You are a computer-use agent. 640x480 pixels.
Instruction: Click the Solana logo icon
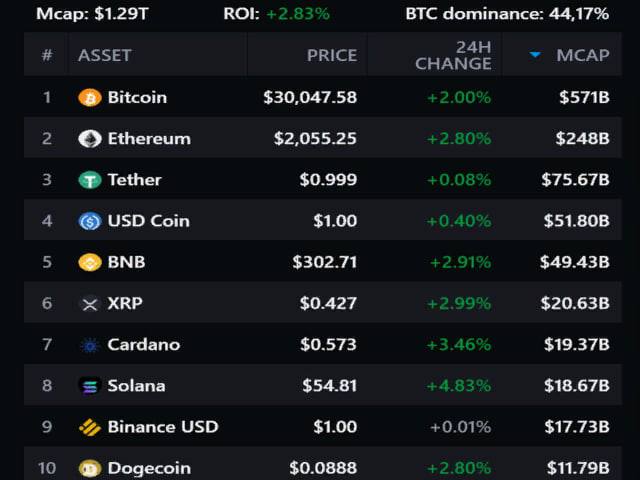(x=90, y=386)
